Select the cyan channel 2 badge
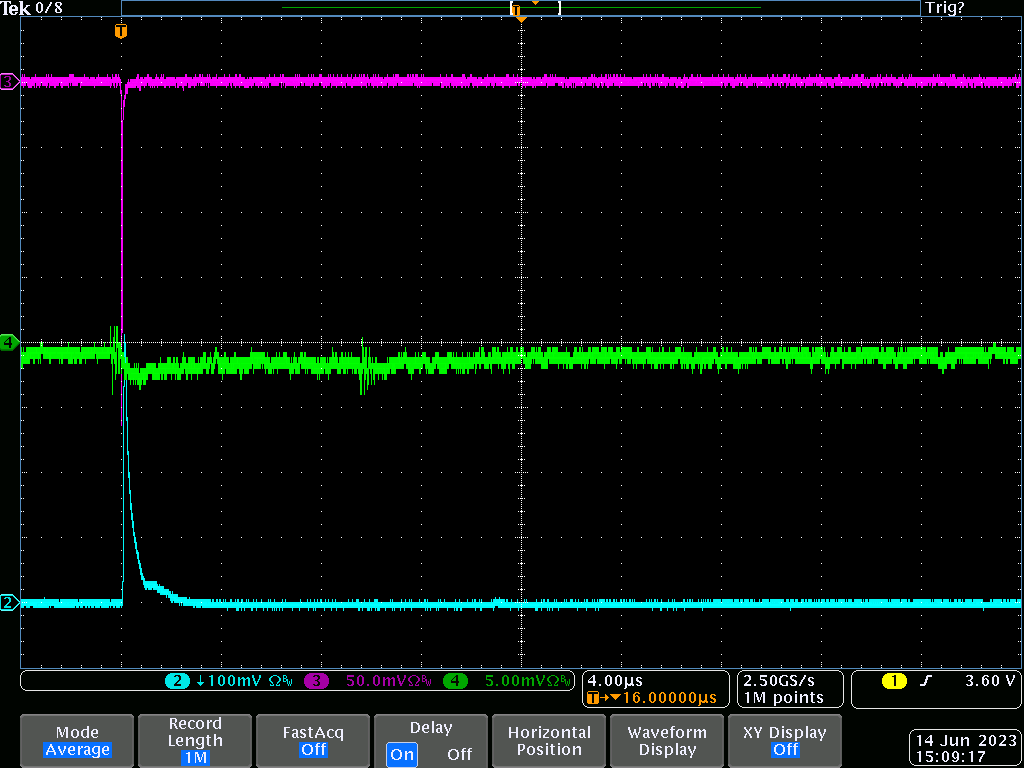This screenshot has height=768, width=1024. click(x=177, y=681)
